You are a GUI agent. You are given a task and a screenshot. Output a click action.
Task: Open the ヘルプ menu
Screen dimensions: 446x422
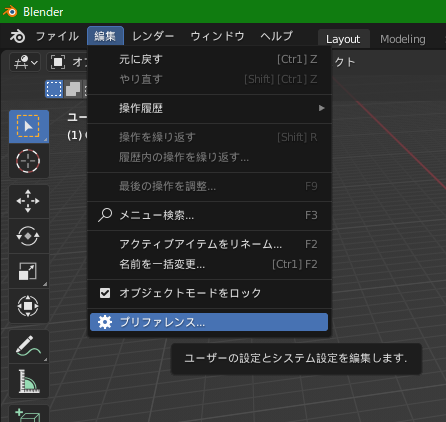pos(277,36)
